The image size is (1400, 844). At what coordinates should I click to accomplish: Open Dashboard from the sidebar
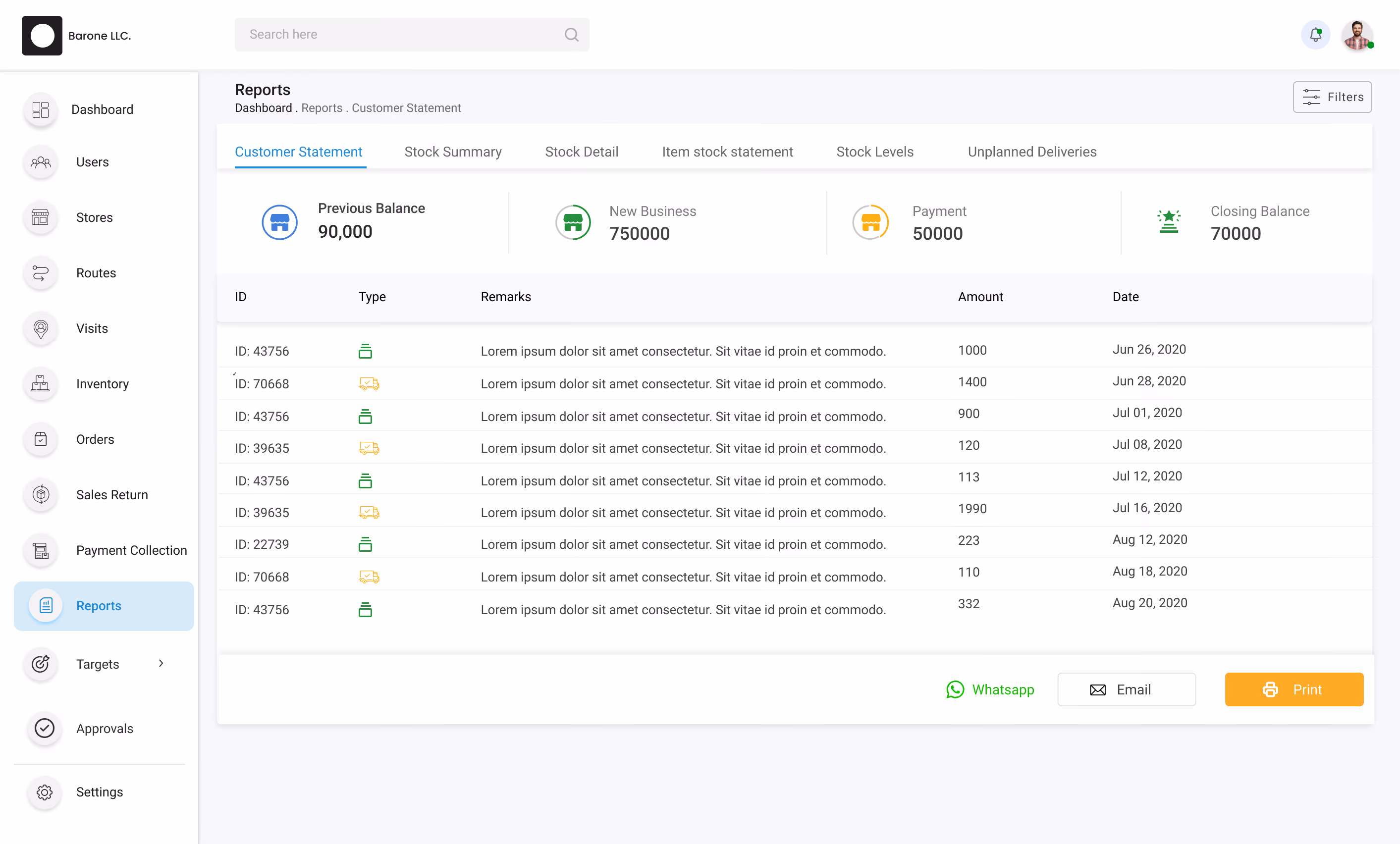pos(102,109)
